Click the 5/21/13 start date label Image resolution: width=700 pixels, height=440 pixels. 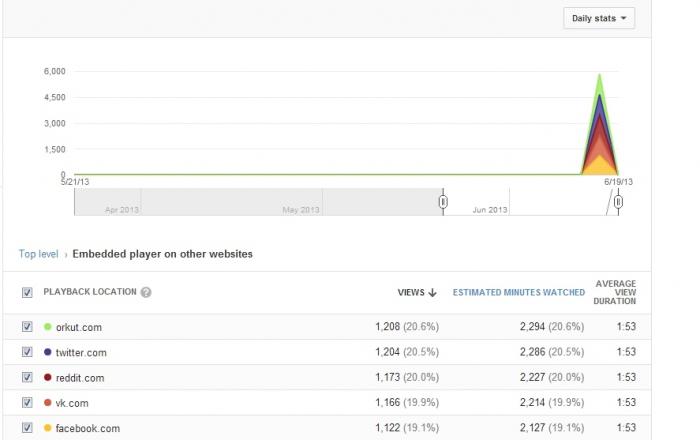pyautogui.click(x=75, y=182)
